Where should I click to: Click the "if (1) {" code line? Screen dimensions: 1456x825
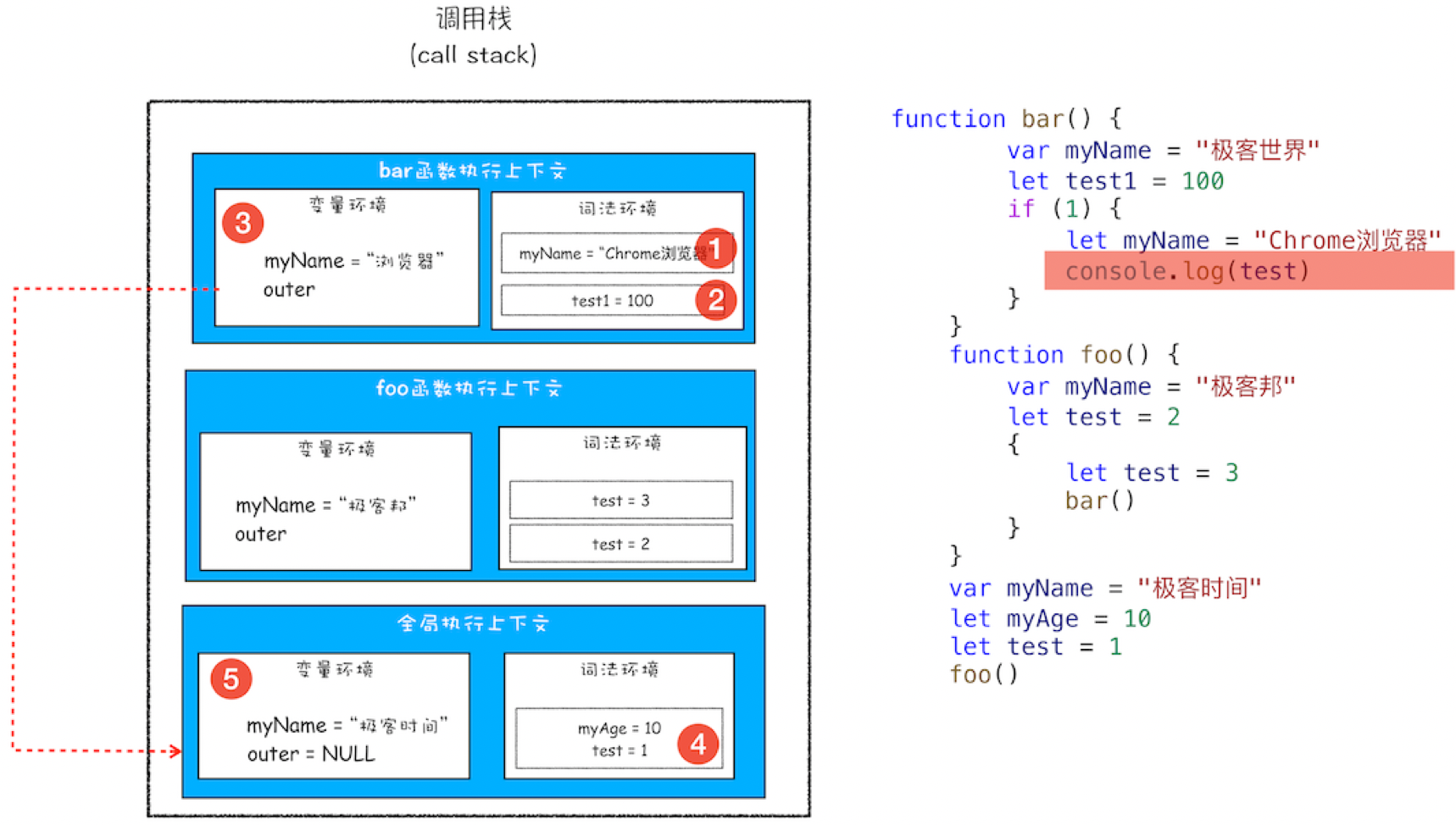1064,208
